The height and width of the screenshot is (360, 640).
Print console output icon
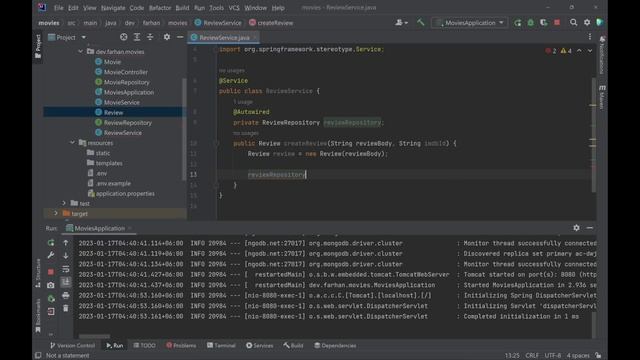point(66,295)
